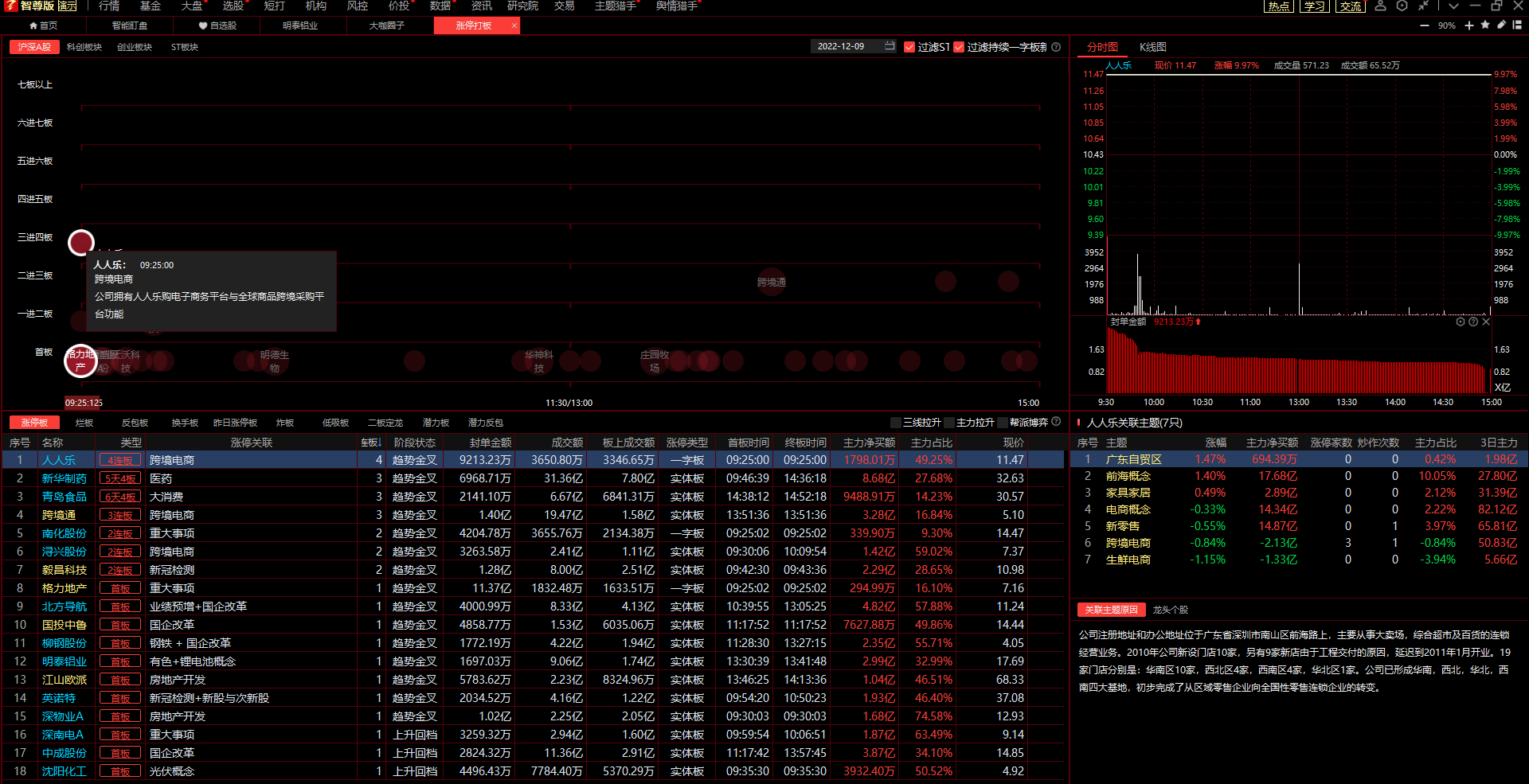Click the 首板 bubble at 09:25
Screen dimensions: 1529x784
pos(80,361)
